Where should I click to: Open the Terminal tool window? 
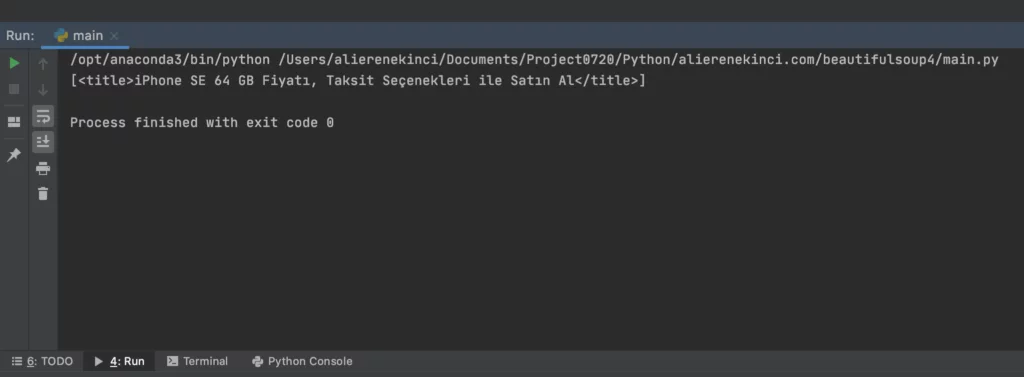[197, 361]
